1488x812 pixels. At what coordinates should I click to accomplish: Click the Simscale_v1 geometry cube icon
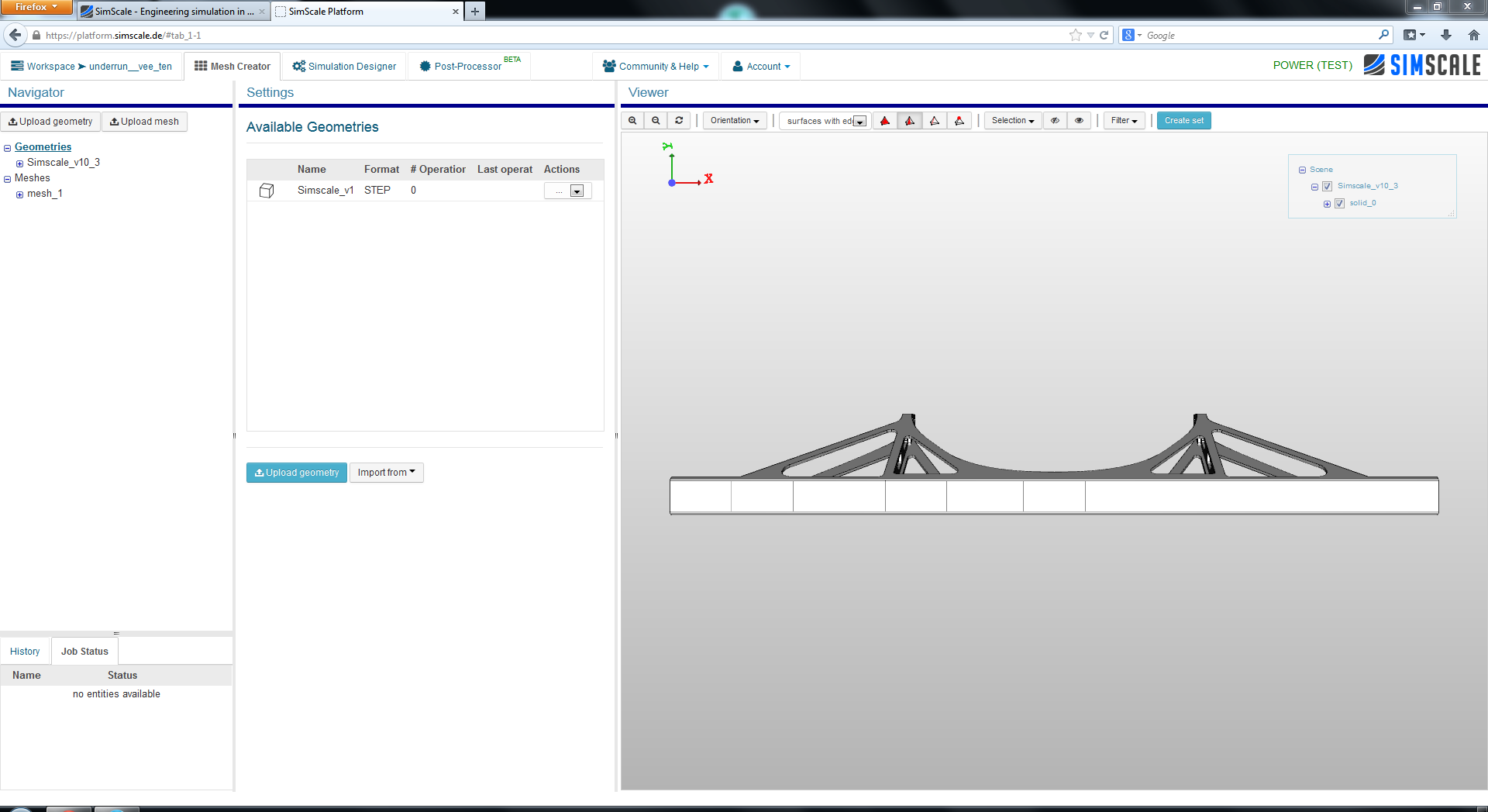click(267, 191)
